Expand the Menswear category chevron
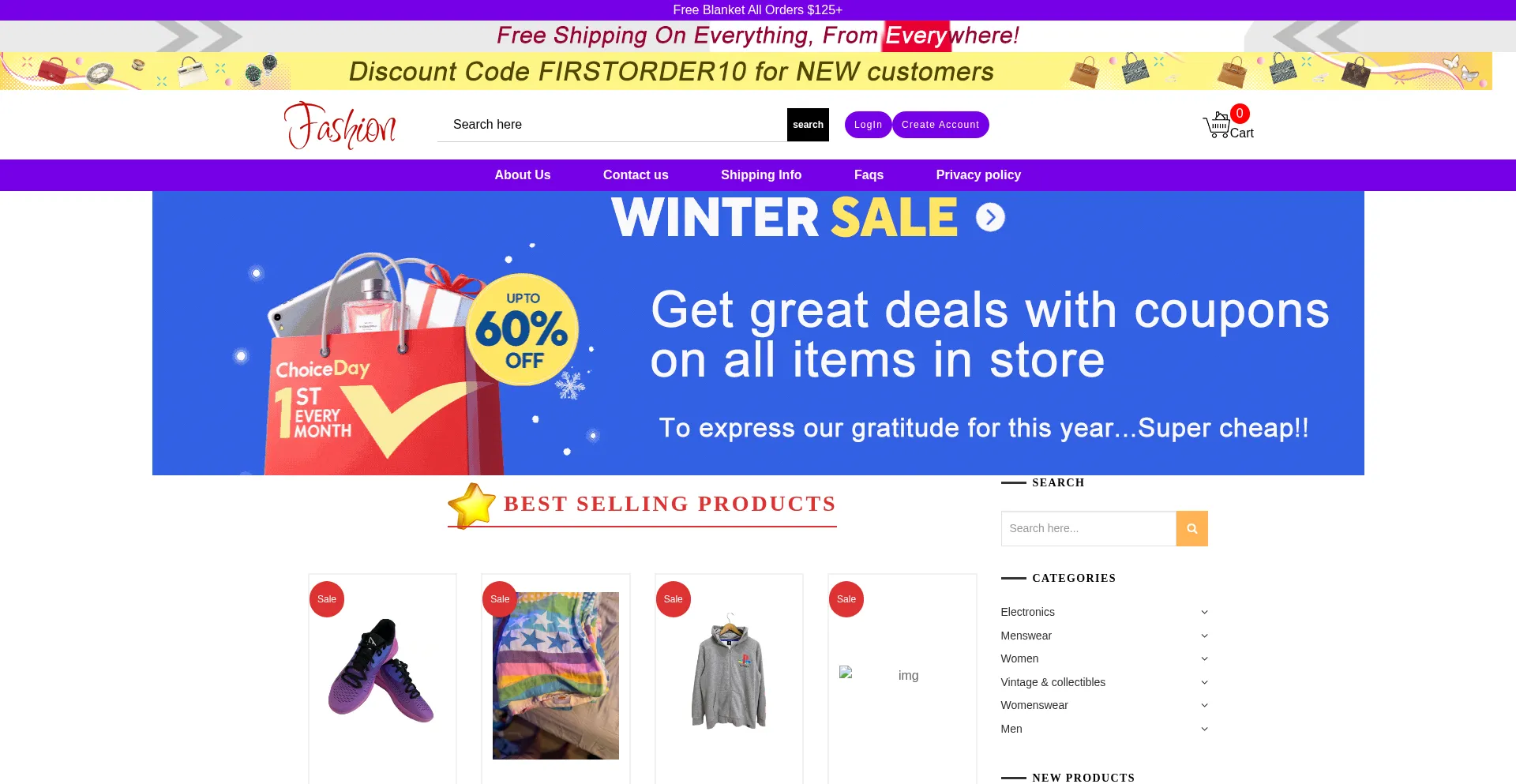 click(x=1204, y=636)
